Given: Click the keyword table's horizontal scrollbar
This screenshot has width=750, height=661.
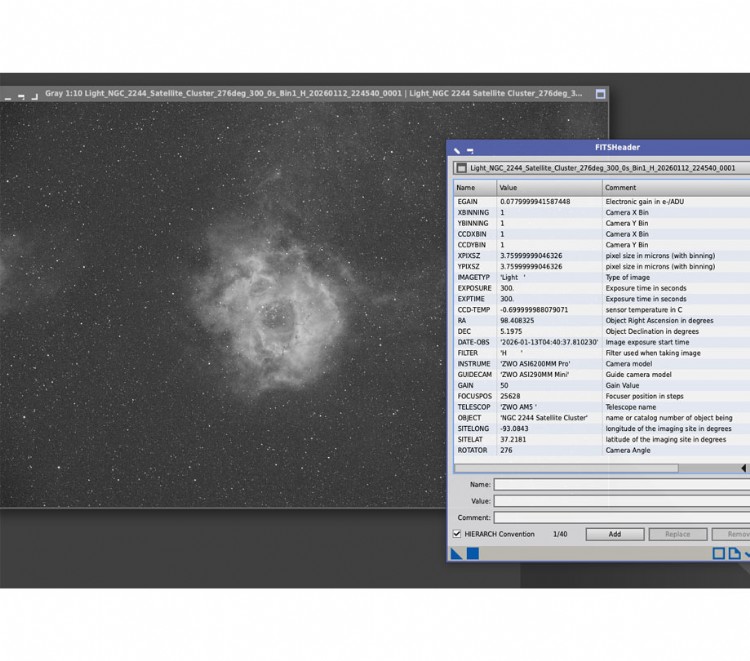Looking at the screenshot, I should coord(566,468).
